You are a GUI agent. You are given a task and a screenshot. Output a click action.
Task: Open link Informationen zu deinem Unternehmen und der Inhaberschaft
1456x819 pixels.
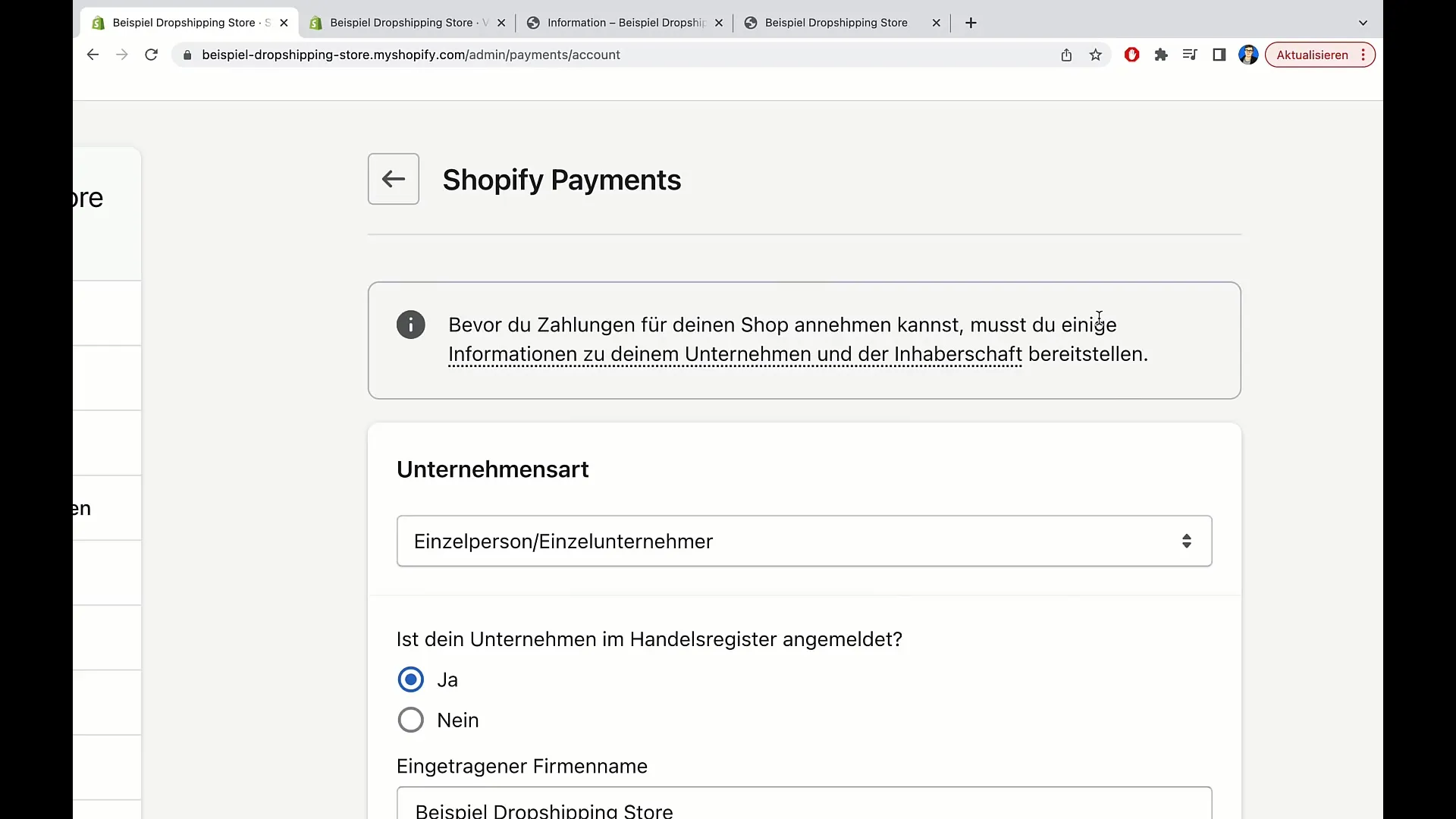click(735, 354)
